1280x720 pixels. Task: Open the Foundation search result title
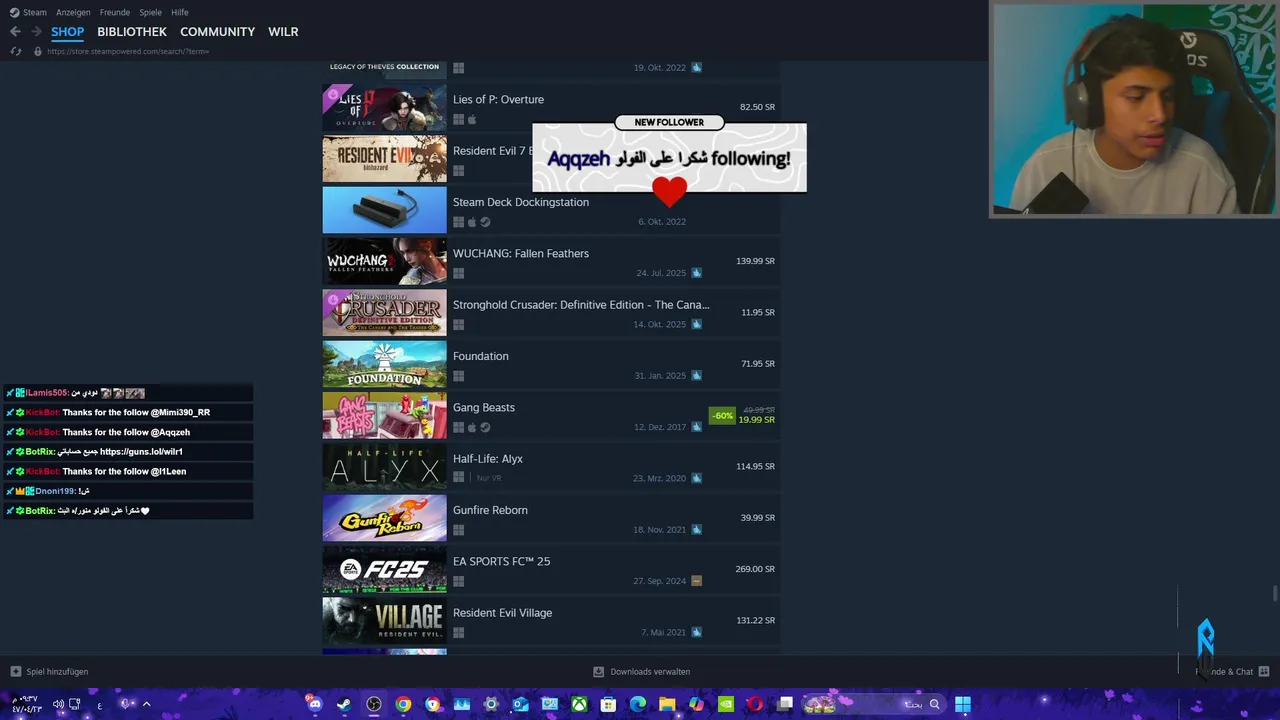pyautogui.click(x=481, y=356)
